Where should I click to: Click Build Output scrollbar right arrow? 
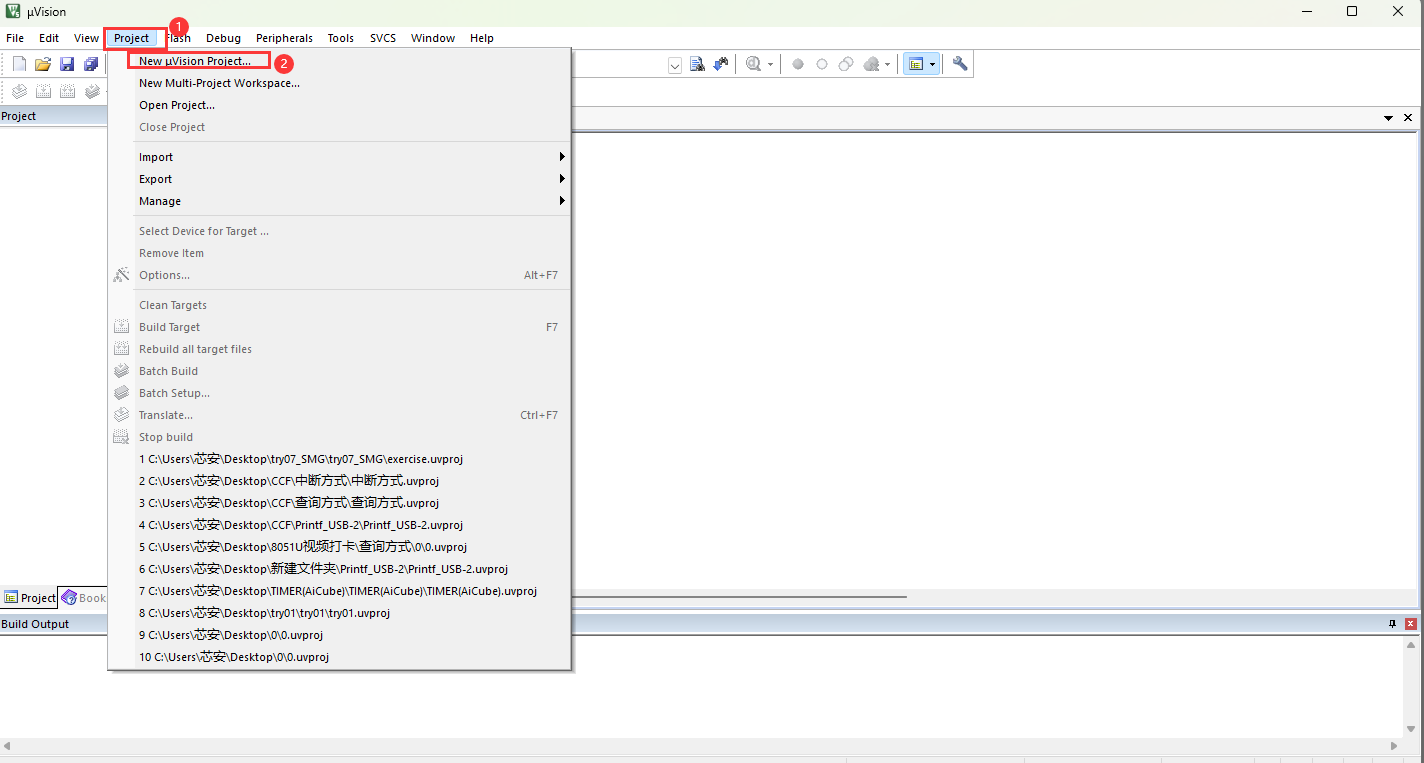1395,746
